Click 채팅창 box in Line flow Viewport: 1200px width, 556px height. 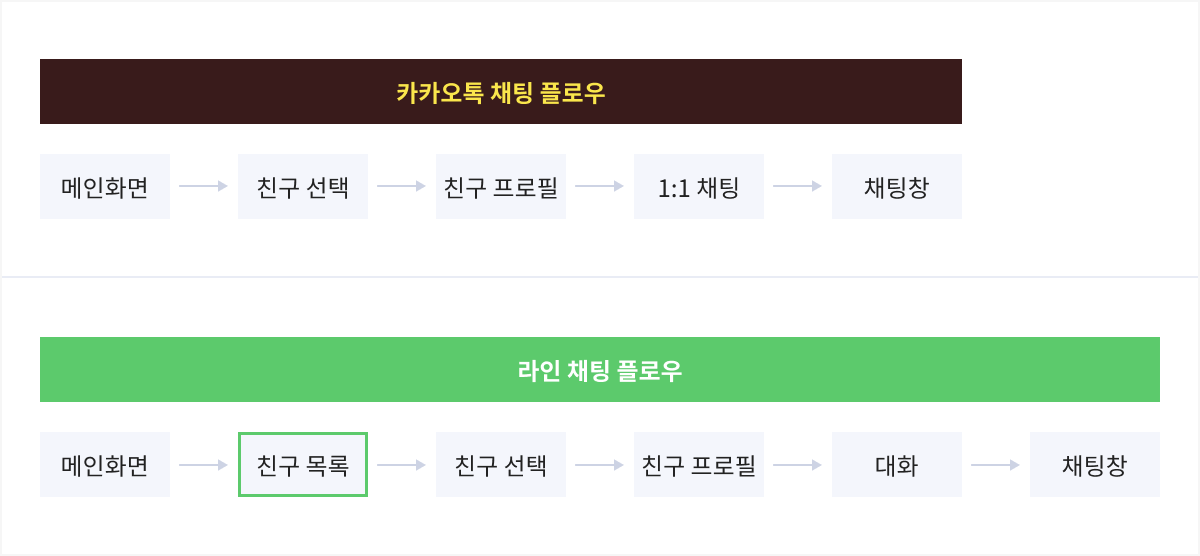(1095, 465)
